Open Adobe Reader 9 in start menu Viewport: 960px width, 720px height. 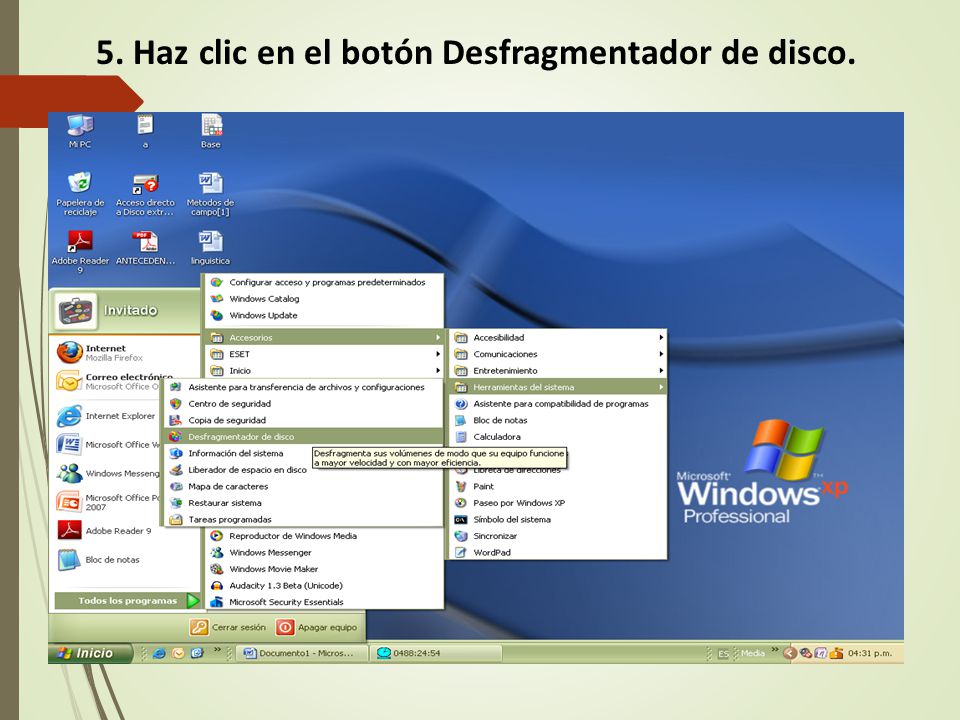click(x=107, y=531)
